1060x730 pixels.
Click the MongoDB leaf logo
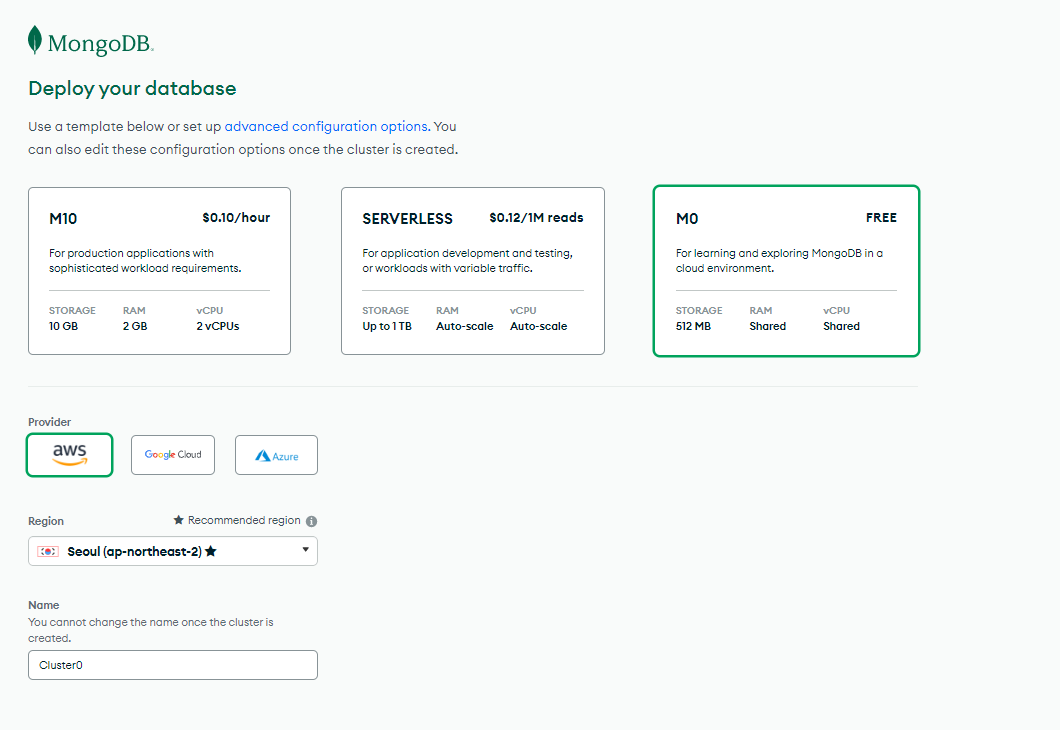click(34, 40)
